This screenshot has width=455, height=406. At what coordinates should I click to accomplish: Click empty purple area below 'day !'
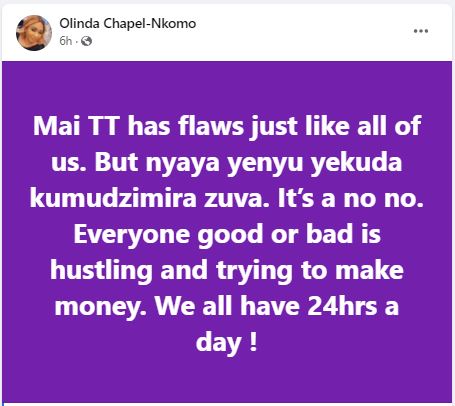point(227,380)
